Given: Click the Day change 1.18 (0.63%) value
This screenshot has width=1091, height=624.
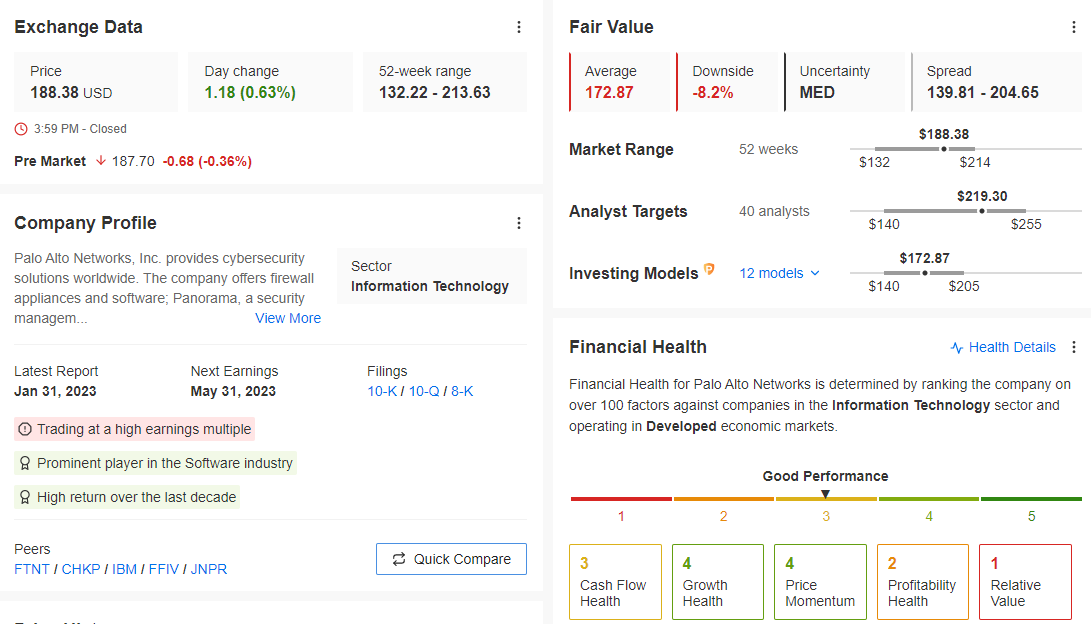Looking at the screenshot, I should point(250,93).
